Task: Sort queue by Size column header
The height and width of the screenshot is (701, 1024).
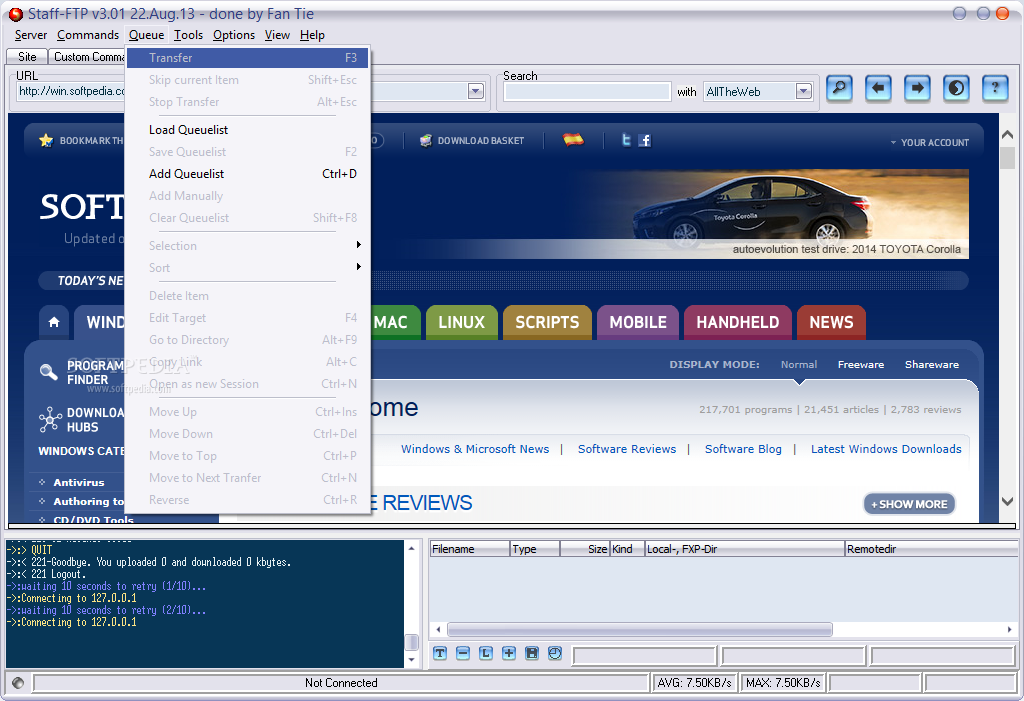Action: pos(584,549)
